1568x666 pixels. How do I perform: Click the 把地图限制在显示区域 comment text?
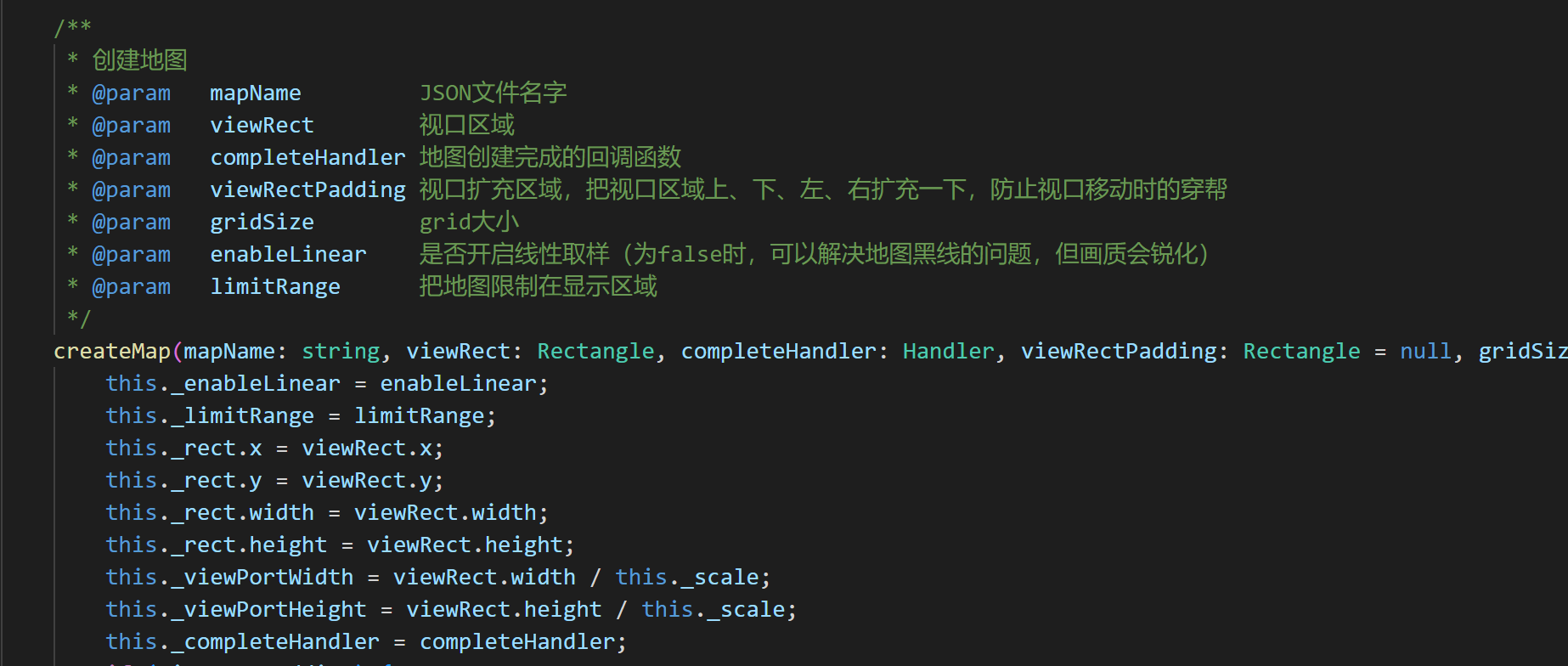(x=538, y=286)
